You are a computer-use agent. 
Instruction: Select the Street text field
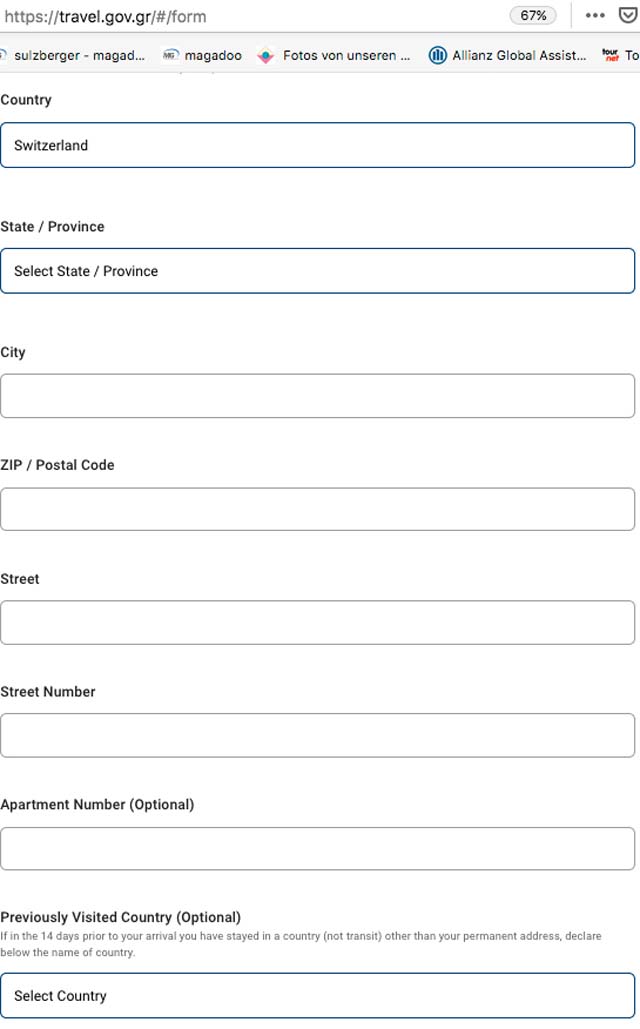point(318,622)
